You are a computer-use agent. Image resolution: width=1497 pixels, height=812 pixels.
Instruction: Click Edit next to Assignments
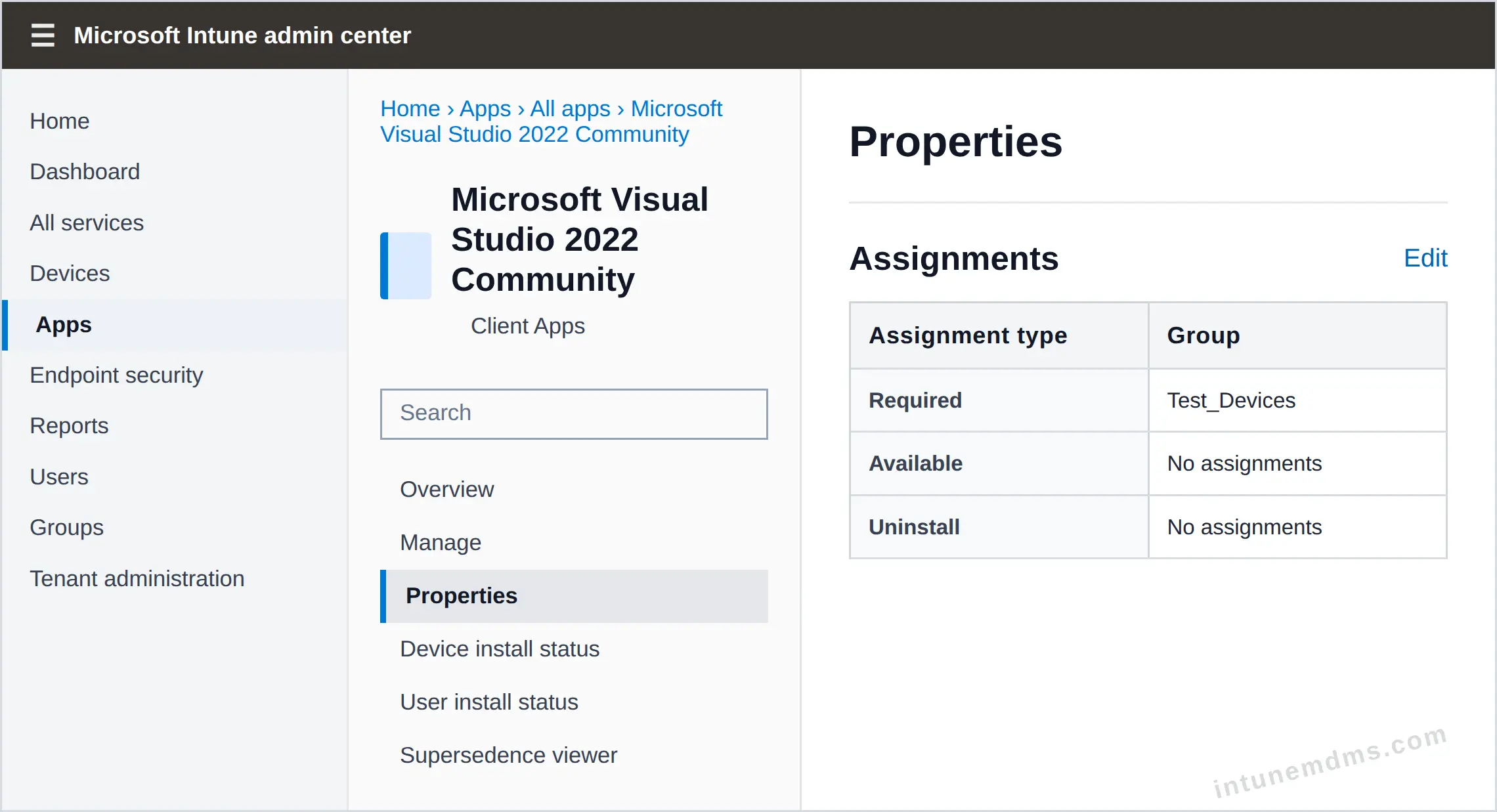[1425, 258]
